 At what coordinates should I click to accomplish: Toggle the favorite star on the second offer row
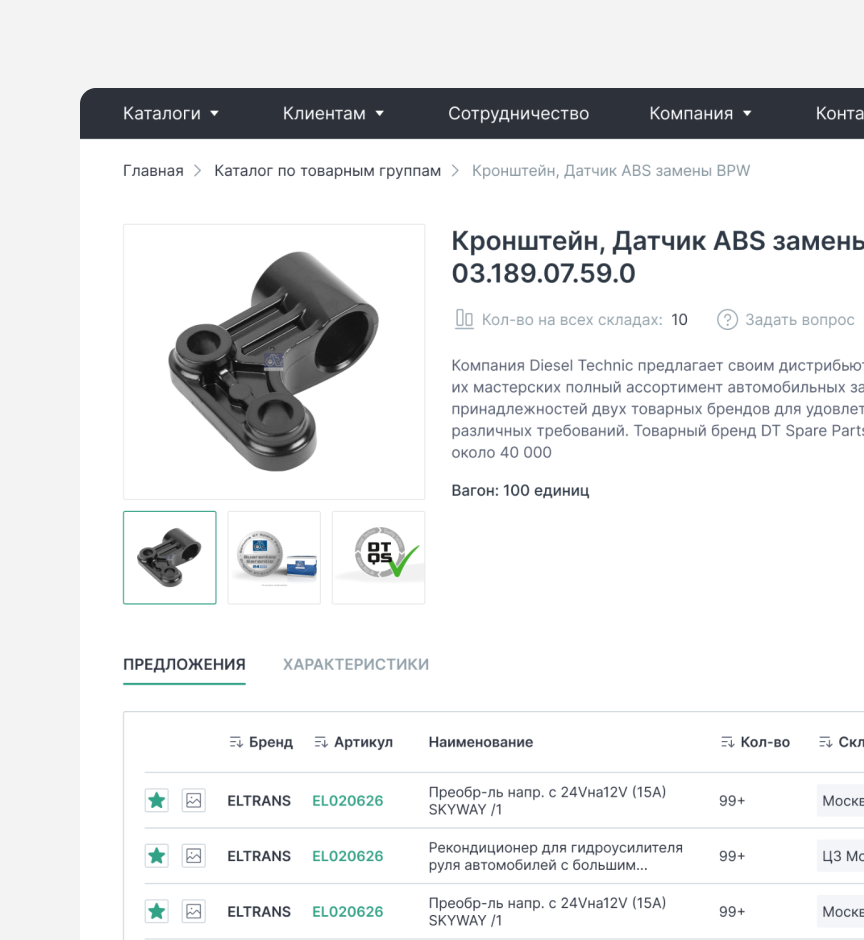(x=157, y=856)
